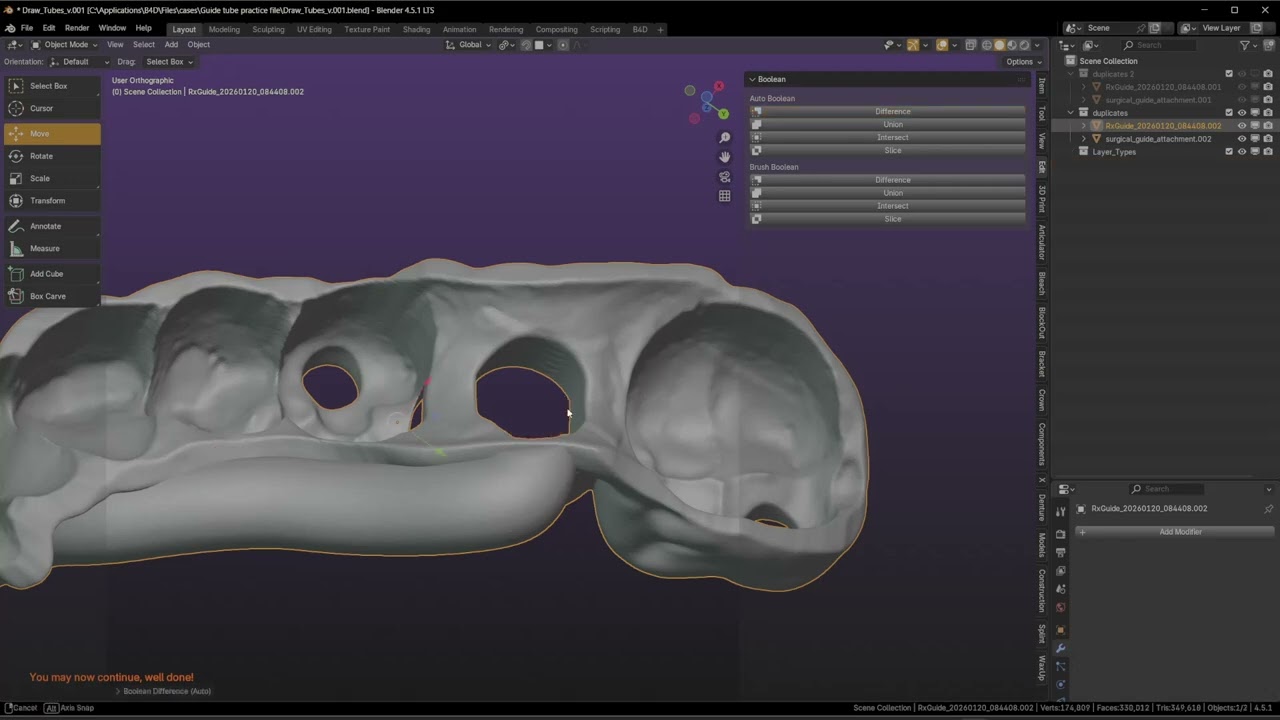Screen dimensions: 1280x720
Task: Toggle viewport overlays icon
Action: (x=942, y=45)
